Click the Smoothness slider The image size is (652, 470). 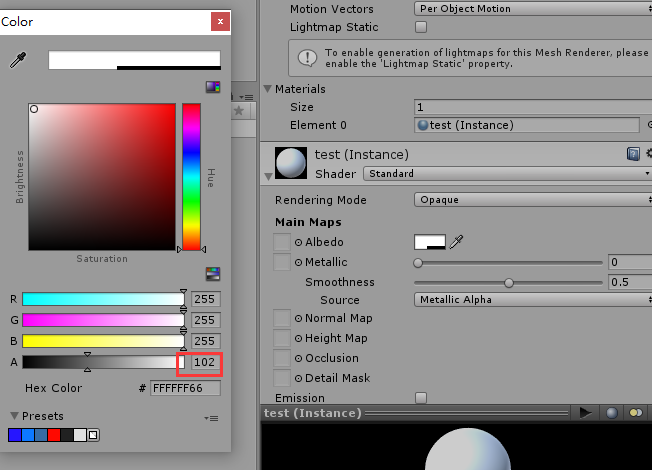[x=509, y=283]
